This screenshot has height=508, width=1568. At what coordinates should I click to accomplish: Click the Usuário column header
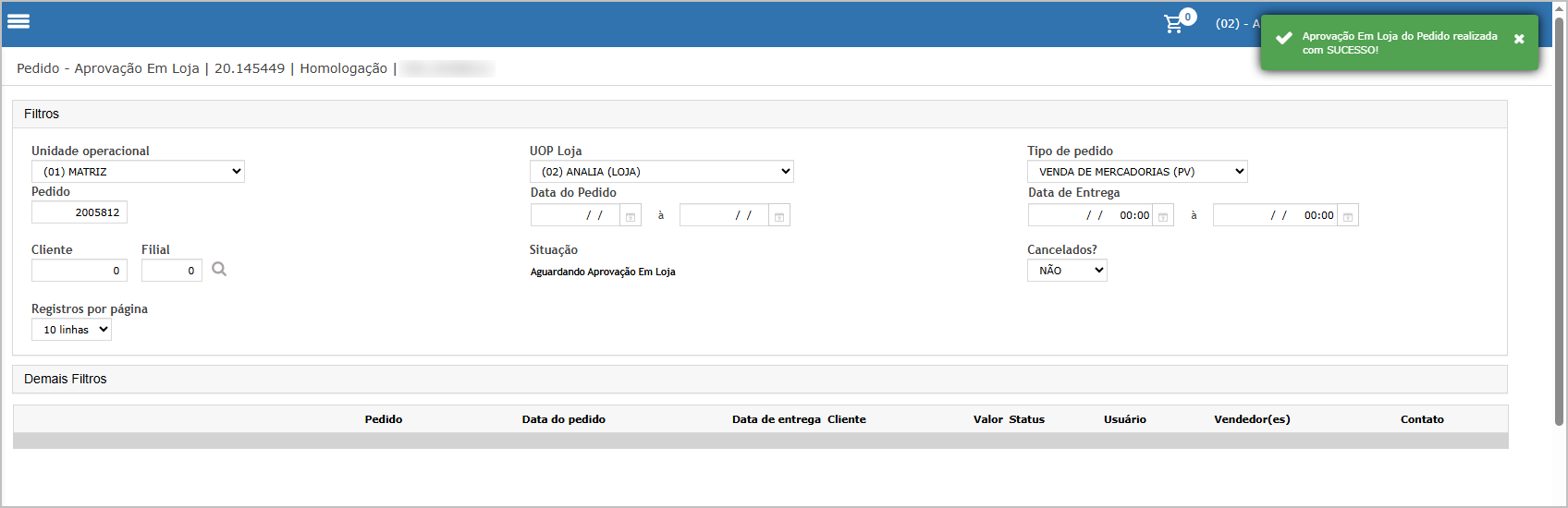pos(1125,419)
